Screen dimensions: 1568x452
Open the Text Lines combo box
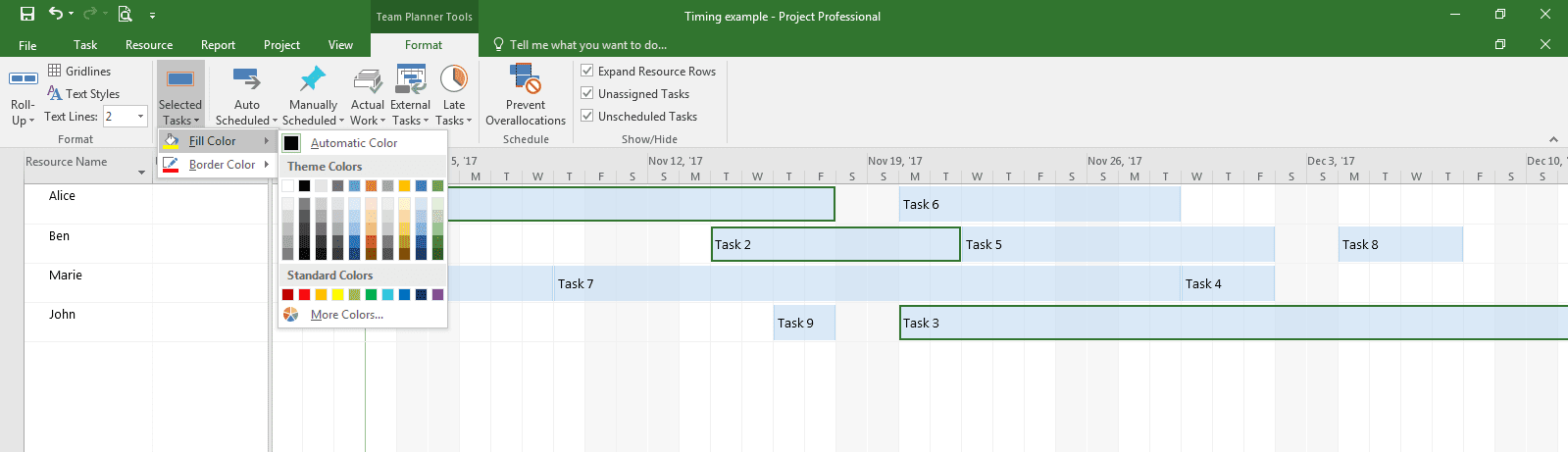[x=125, y=116]
